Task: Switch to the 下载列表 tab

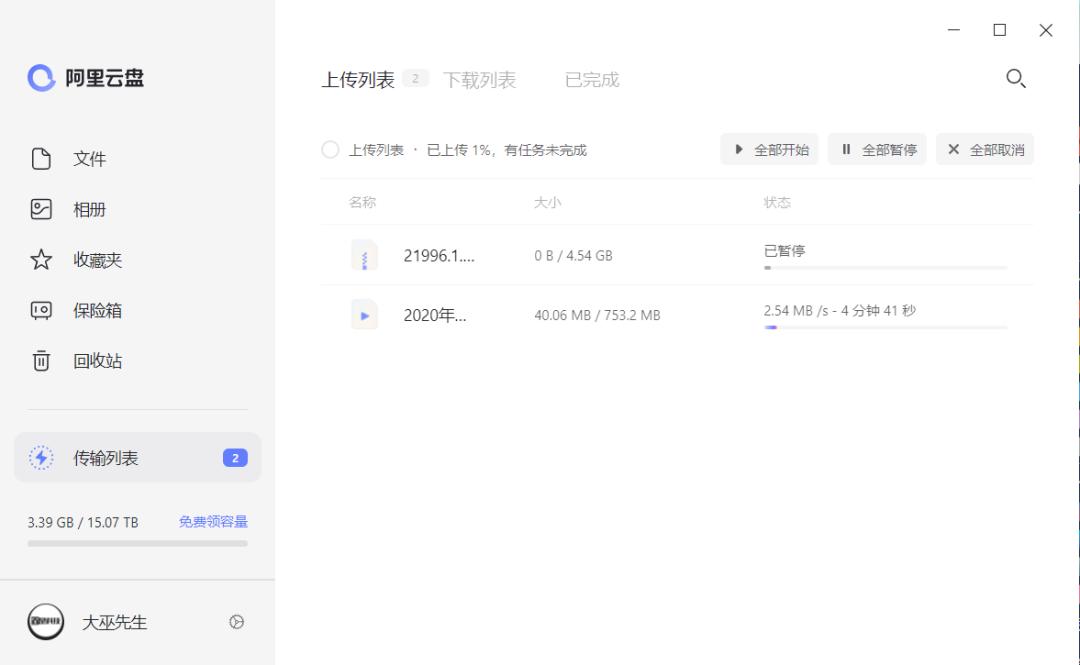Action: (x=481, y=80)
